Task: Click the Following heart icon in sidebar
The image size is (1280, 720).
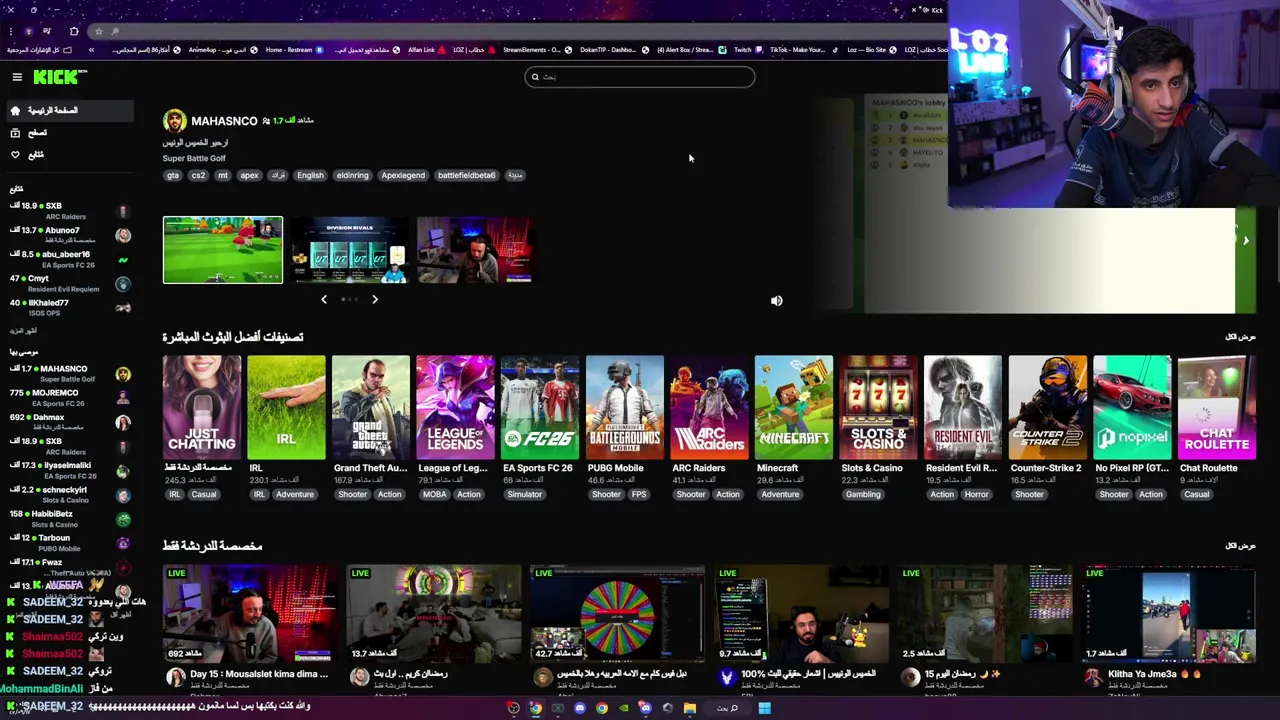Action: 15,154
